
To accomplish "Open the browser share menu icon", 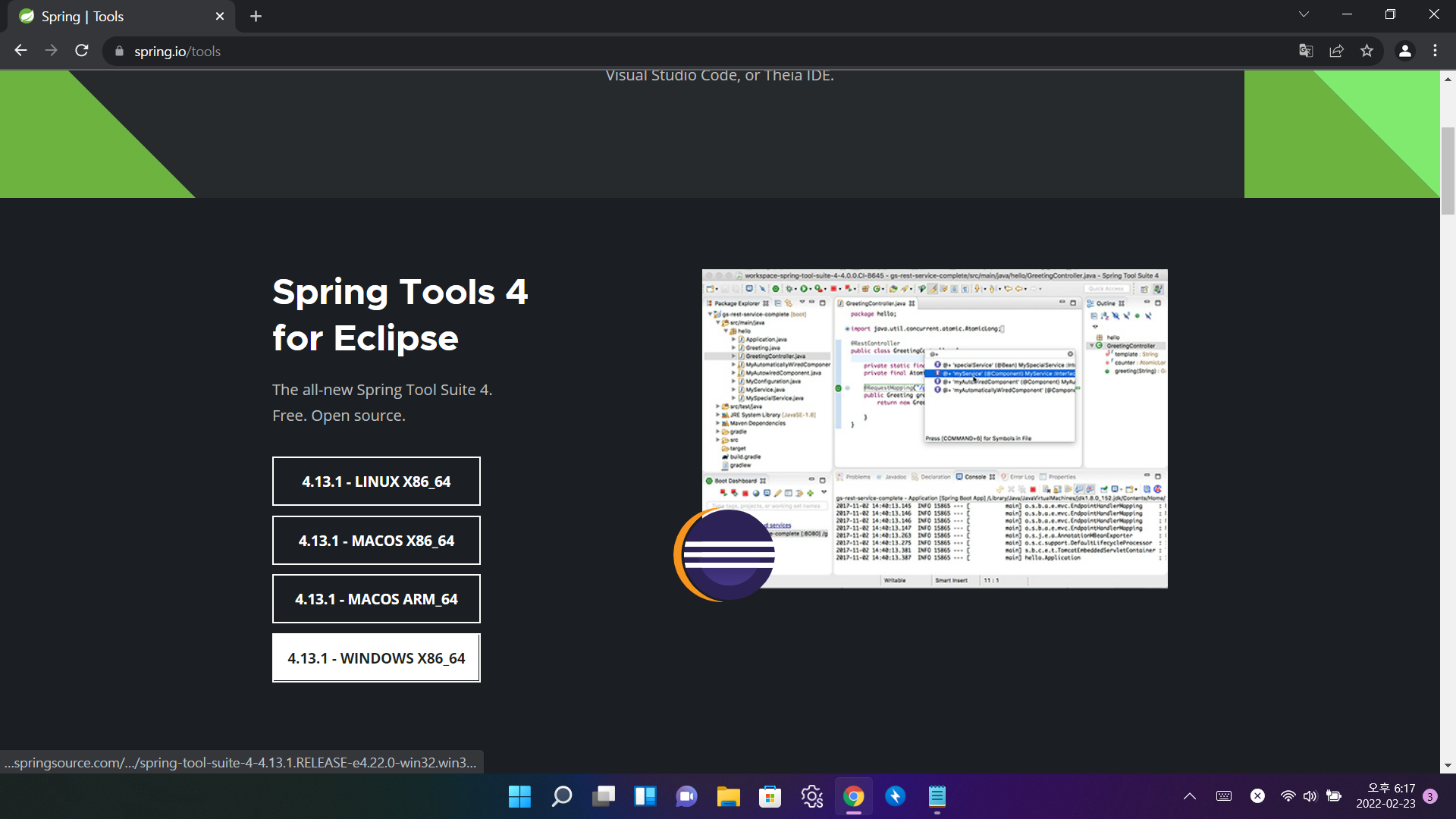I will tap(1336, 50).
